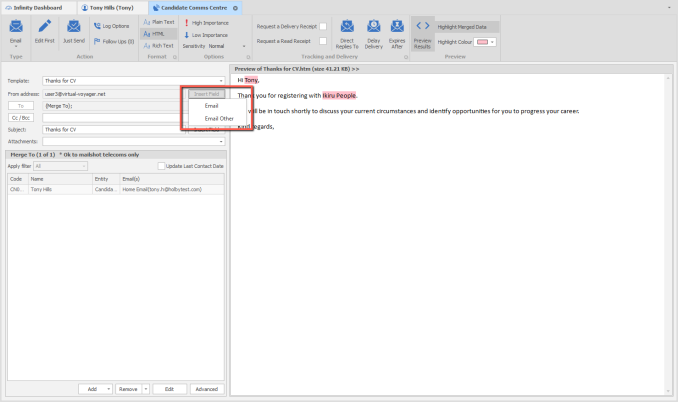Viewport: 678px width, 402px height.
Task: Open the Highlight Colour swatch picker
Action: 489,42
